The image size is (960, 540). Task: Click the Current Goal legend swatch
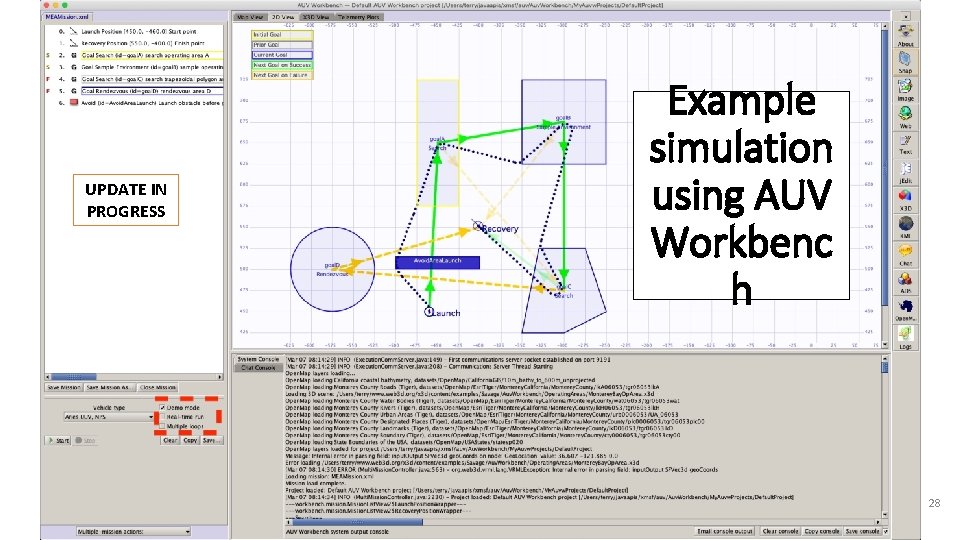(x=282, y=55)
